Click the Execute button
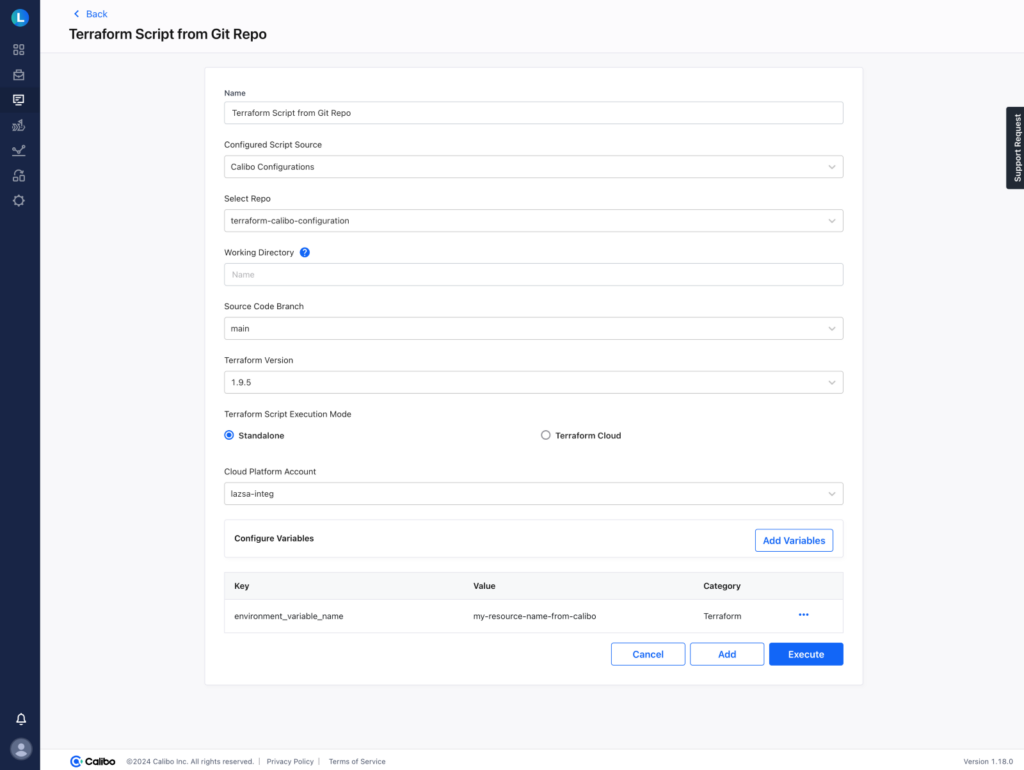The image size is (1024, 770). (x=805, y=654)
